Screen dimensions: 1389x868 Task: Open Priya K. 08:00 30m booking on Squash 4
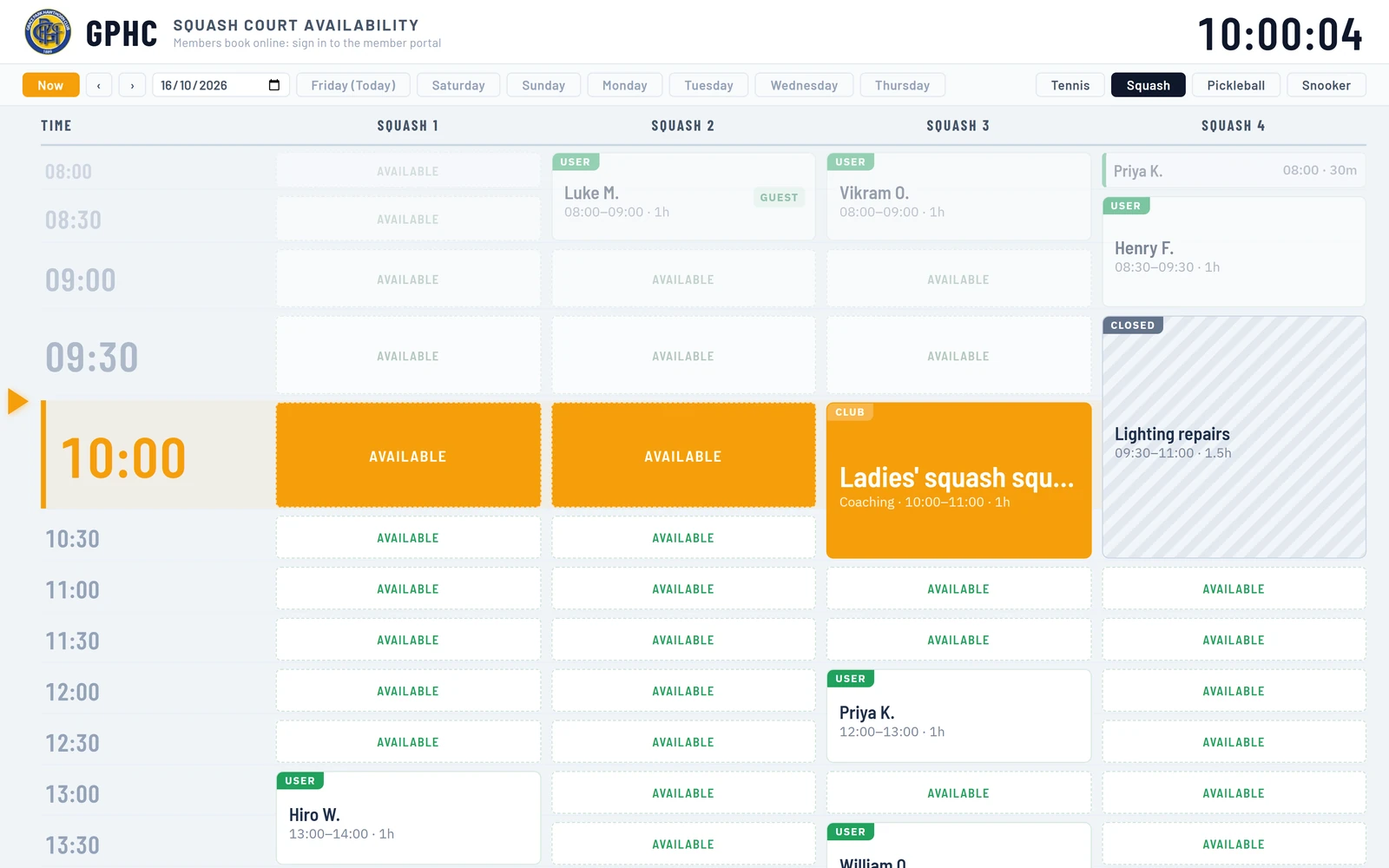click(x=1234, y=170)
